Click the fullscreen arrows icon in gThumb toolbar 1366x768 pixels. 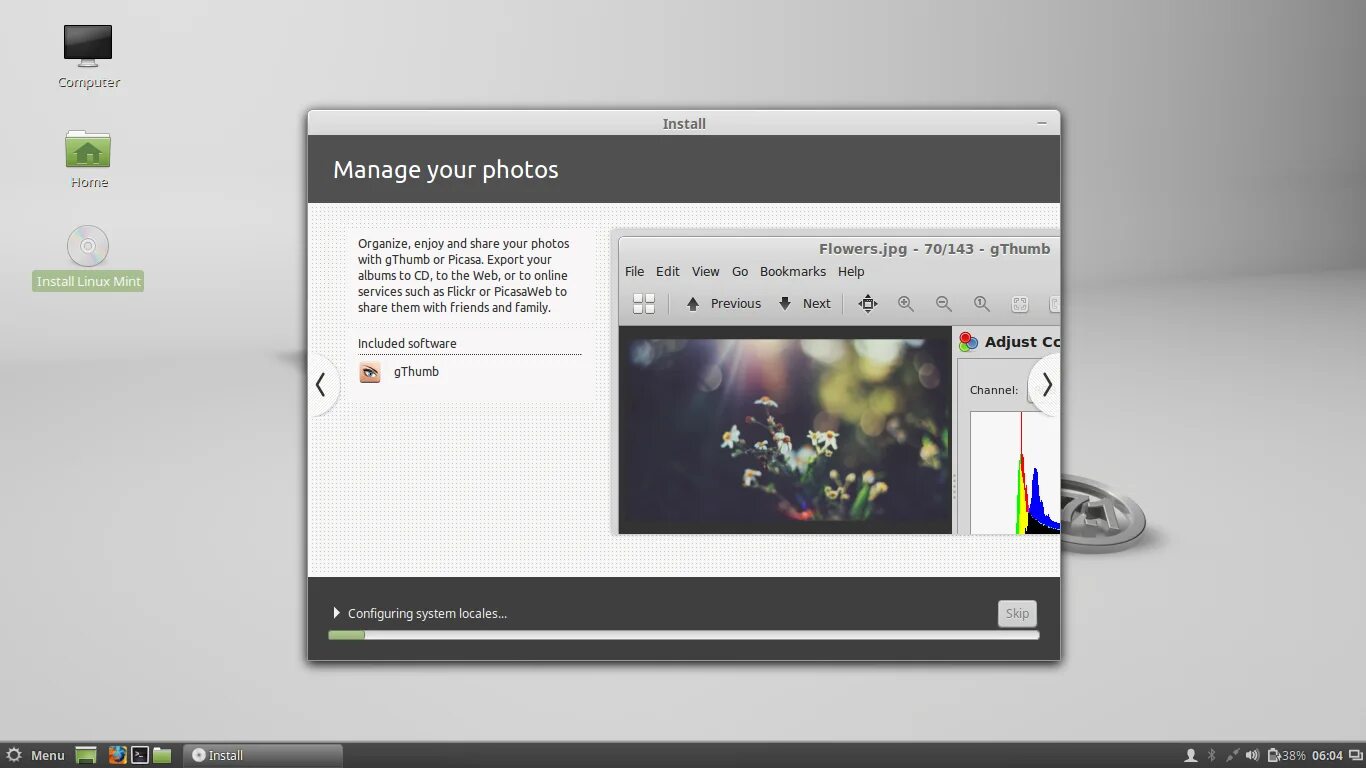pos(868,304)
